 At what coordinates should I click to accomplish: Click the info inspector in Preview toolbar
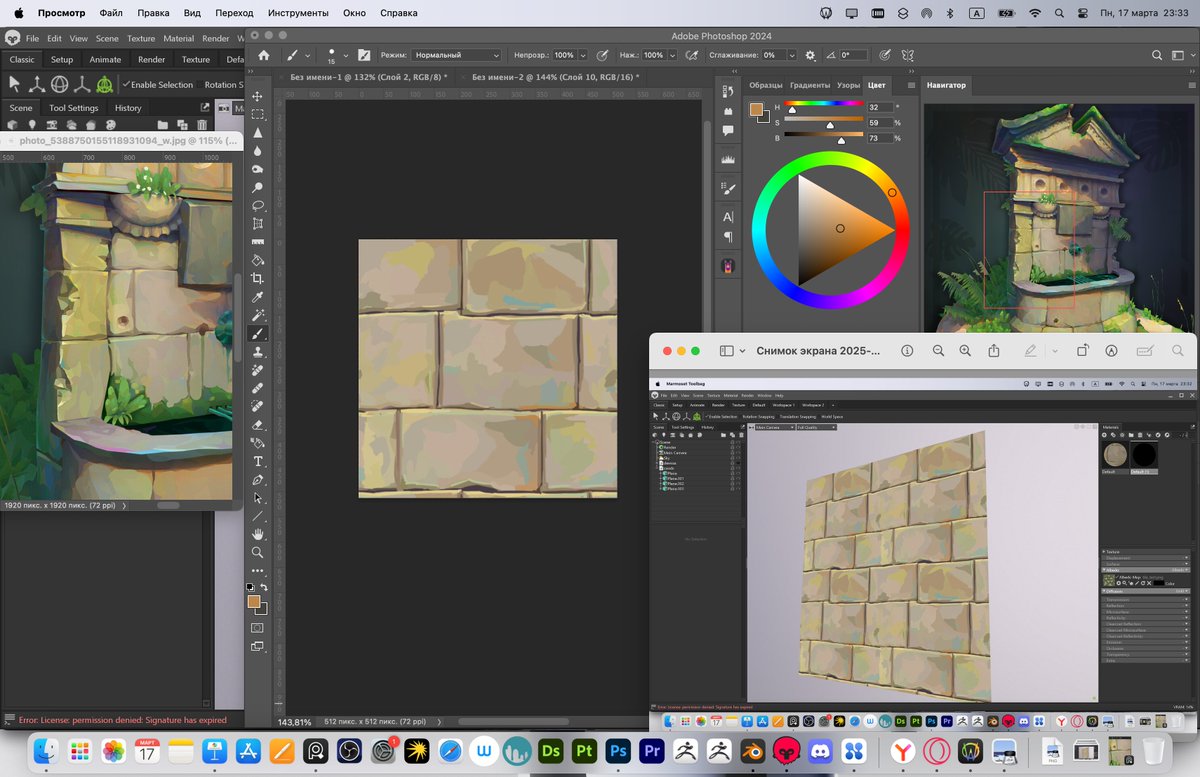907,351
